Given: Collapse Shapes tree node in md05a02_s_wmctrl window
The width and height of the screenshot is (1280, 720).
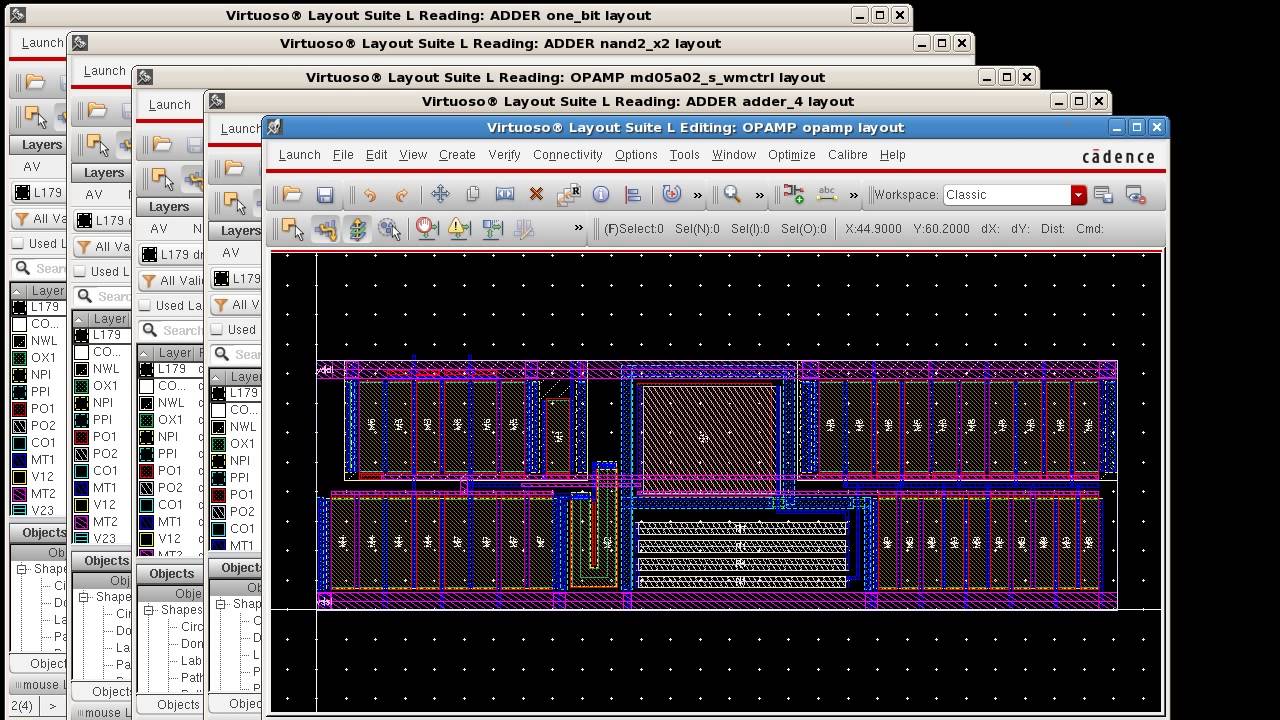Looking at the screenshot, I should (148, 610).
